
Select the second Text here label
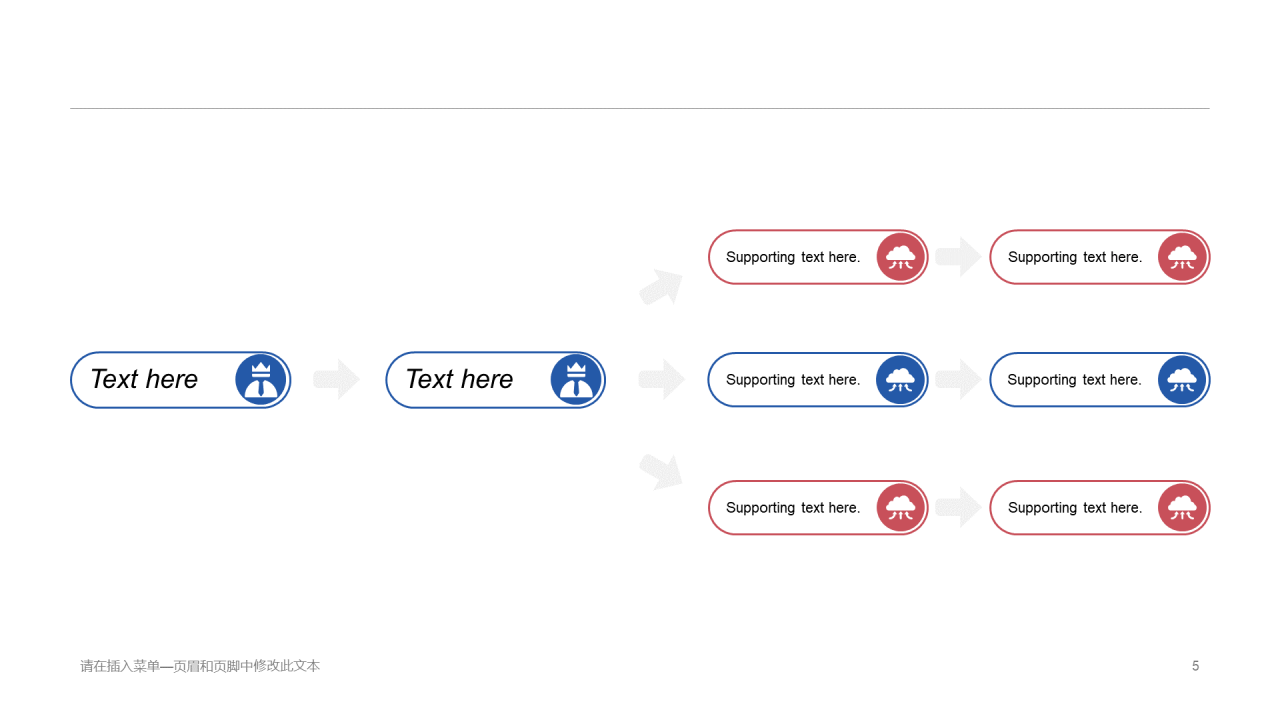459,380
